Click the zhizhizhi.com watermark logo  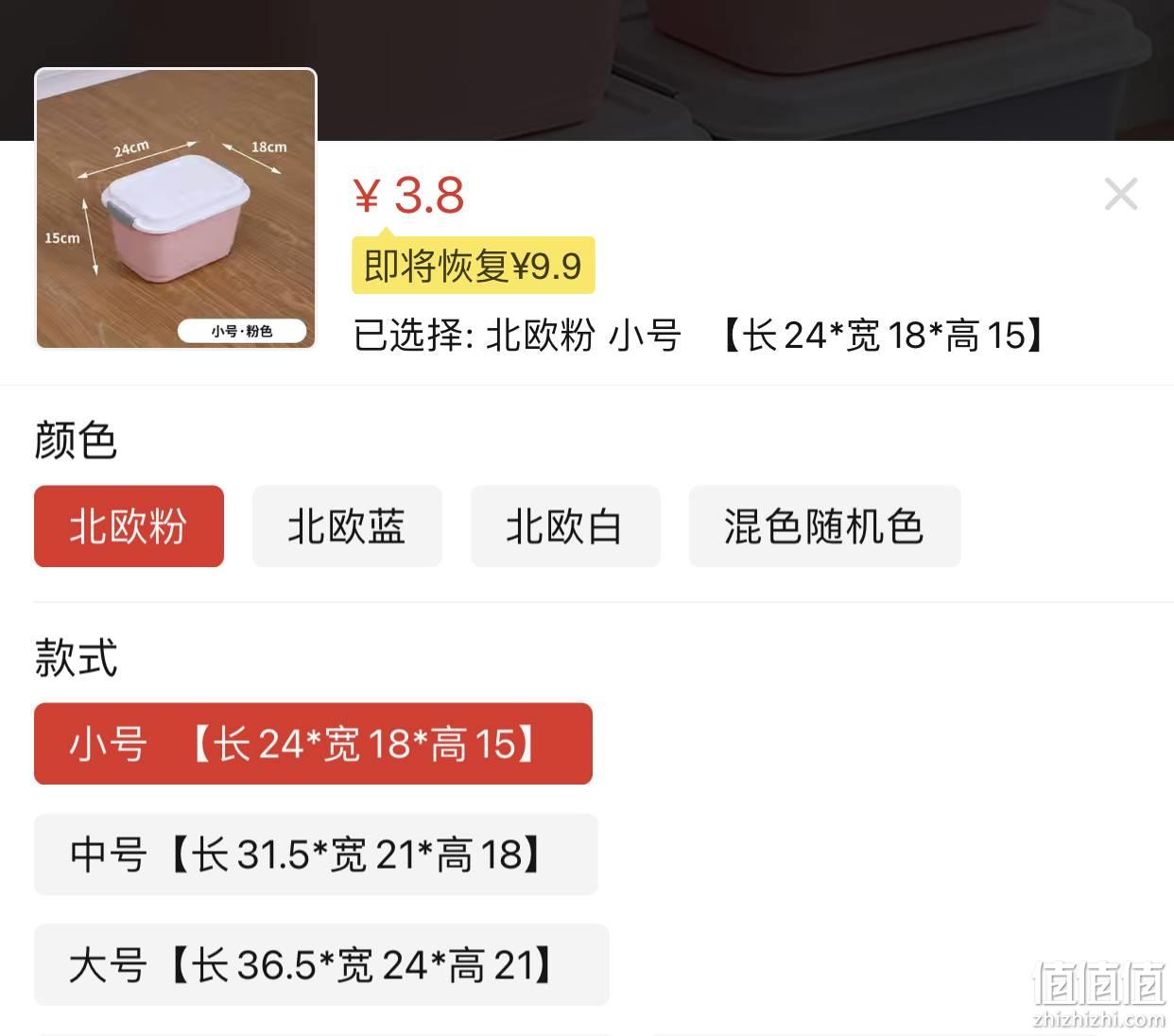click(1098, 993)
